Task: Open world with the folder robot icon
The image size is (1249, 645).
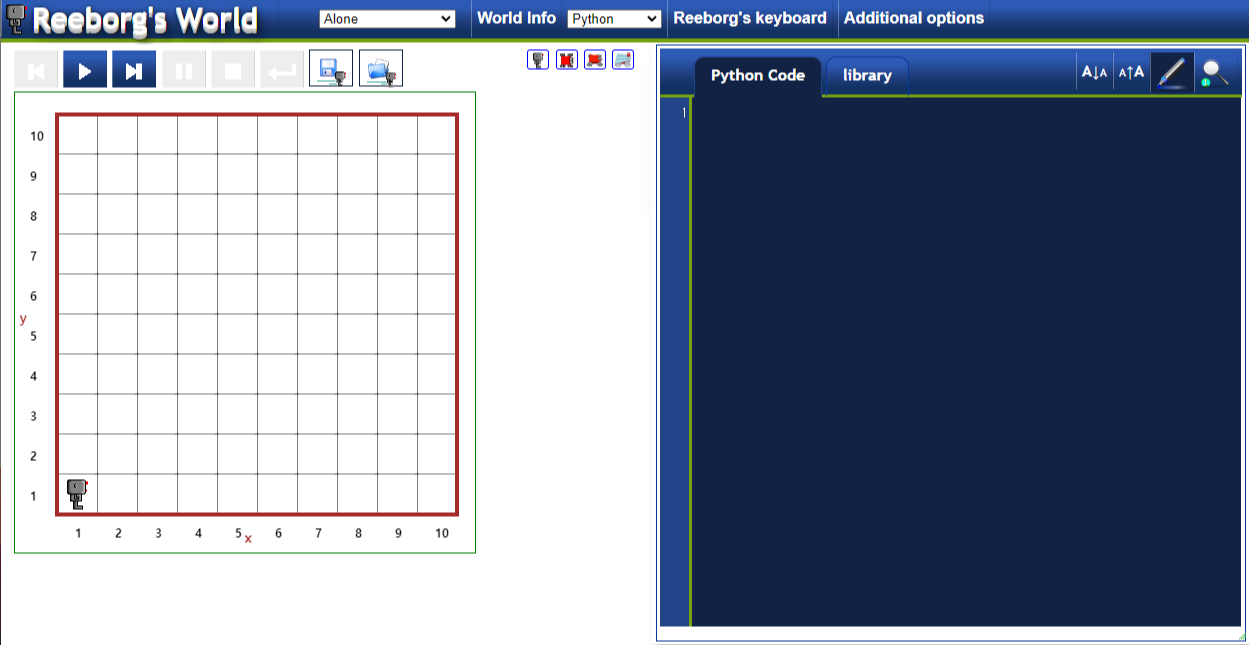Action: pos(381,69)
